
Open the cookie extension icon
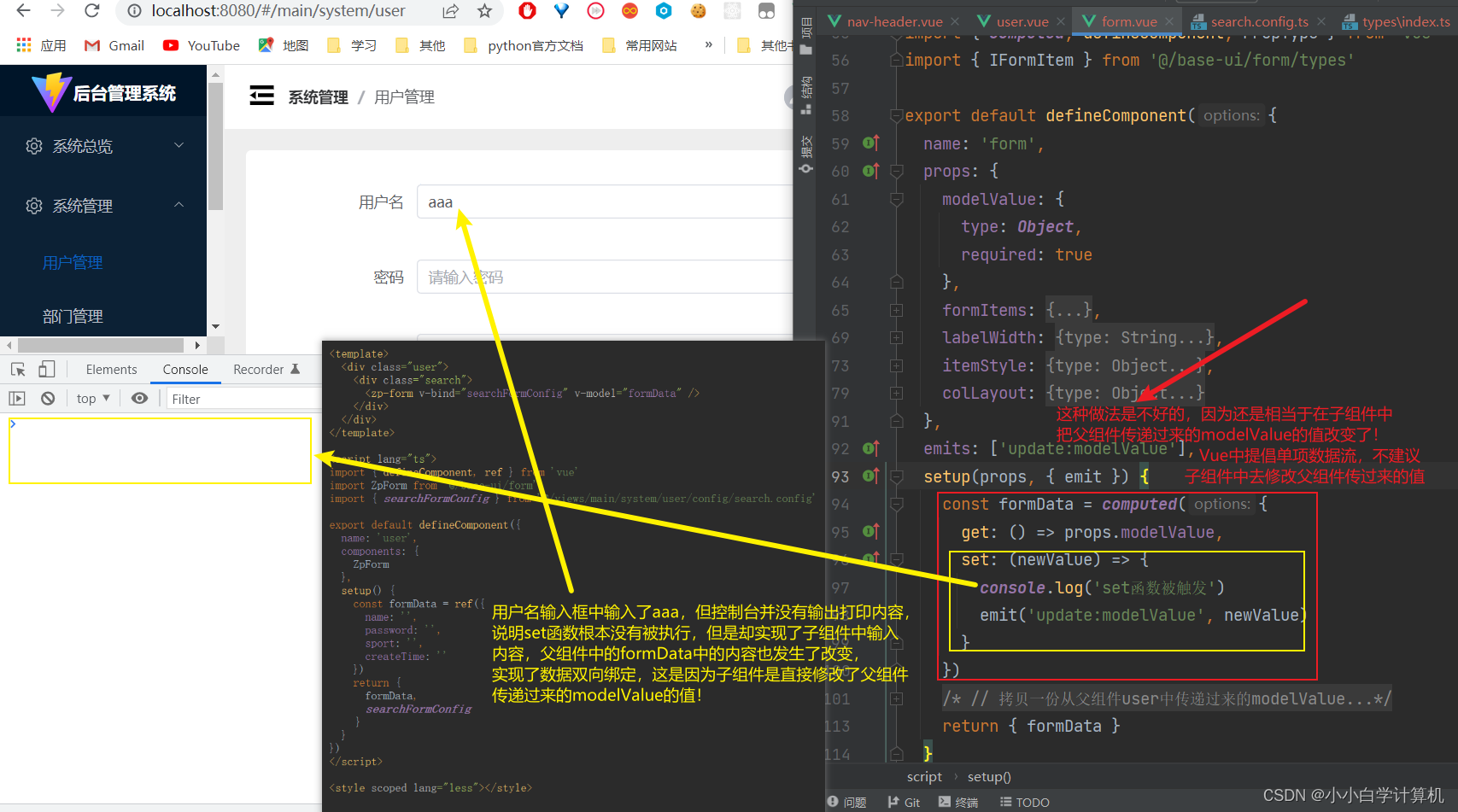(x=698, y=11)
